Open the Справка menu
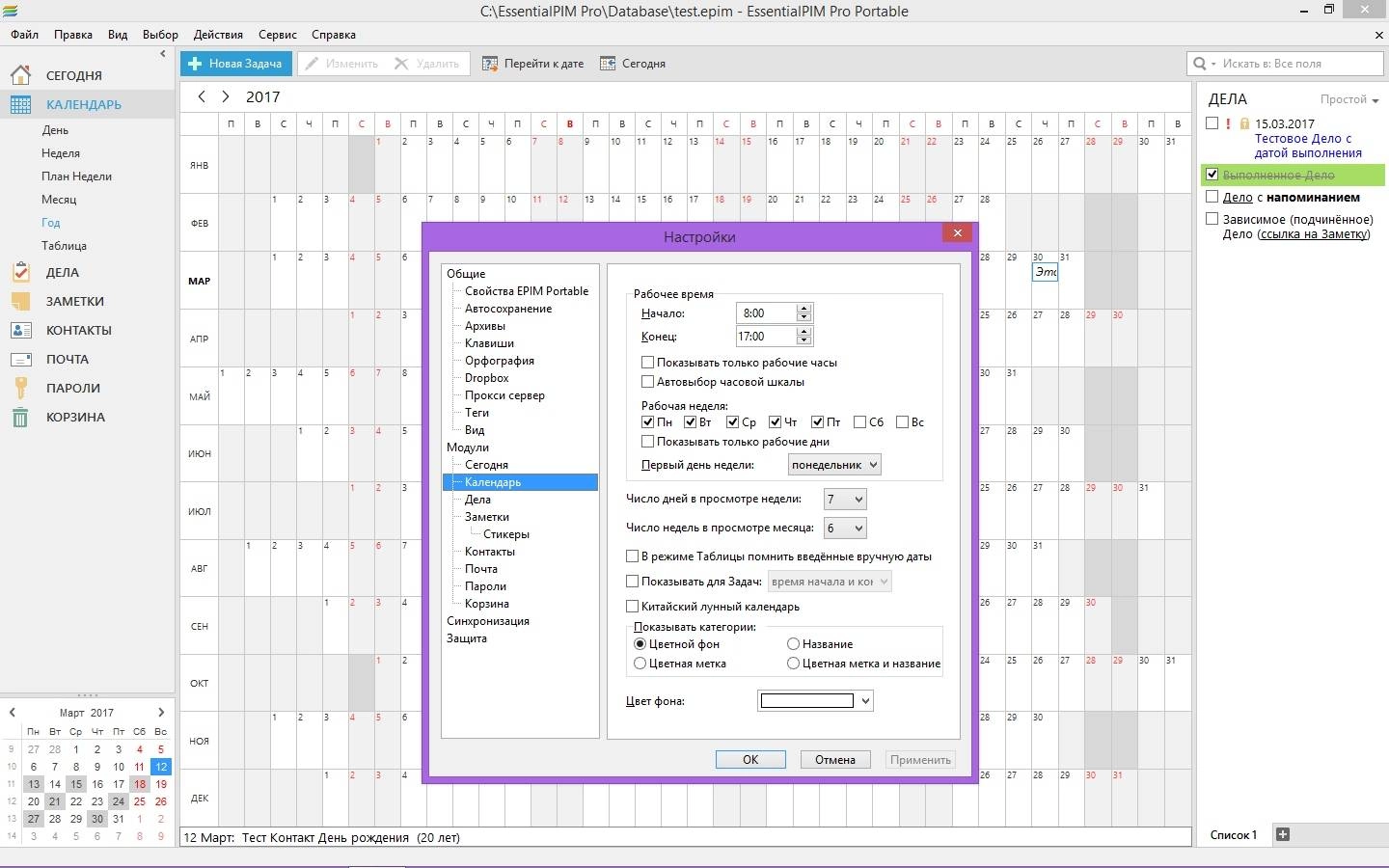This screenshot has width=1389, height=868. [x=334, y=35]
